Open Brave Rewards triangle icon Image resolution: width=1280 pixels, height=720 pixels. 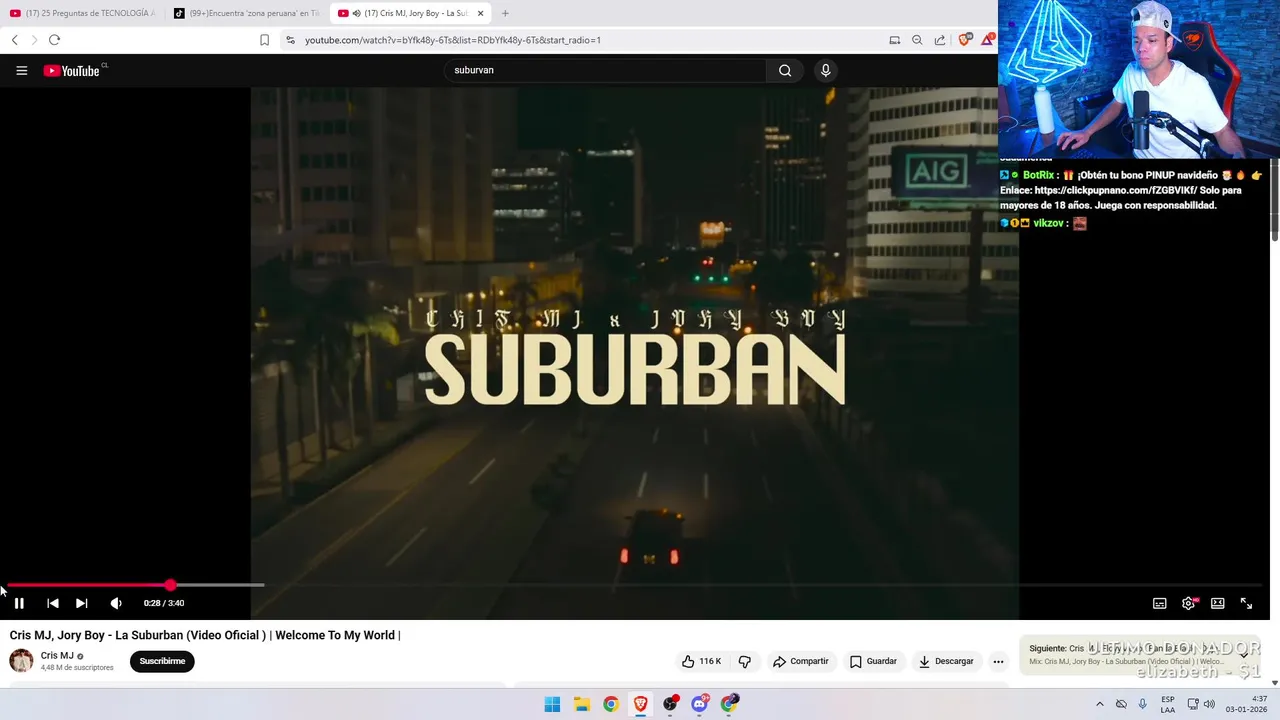click(988, 40)
